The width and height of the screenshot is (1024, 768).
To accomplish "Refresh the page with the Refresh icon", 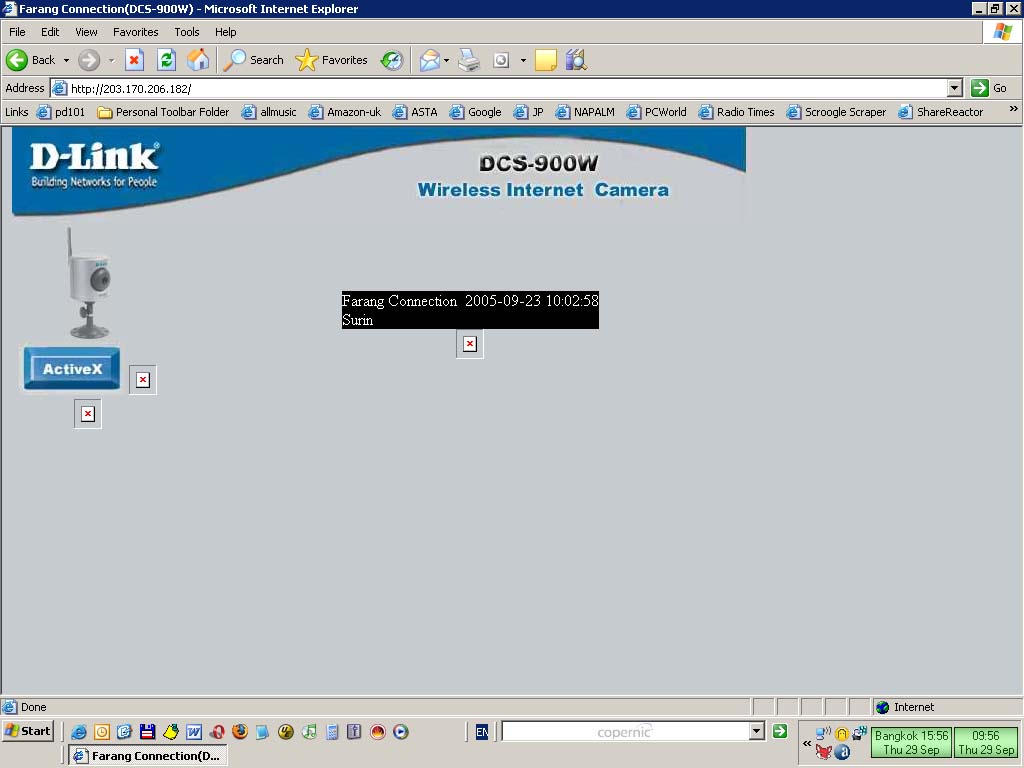I will [166, 60].
